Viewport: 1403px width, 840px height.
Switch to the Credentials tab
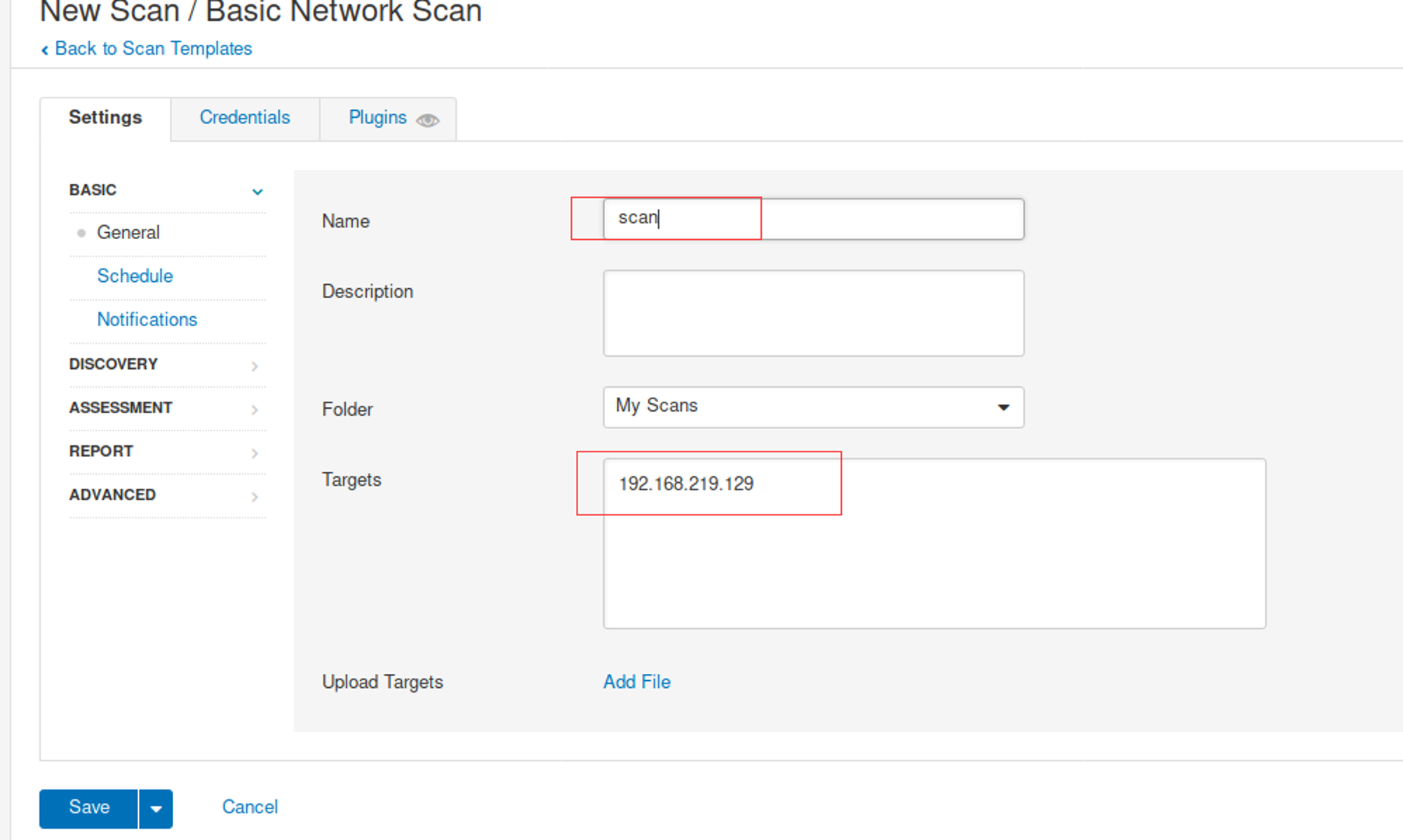coord(245,117)
